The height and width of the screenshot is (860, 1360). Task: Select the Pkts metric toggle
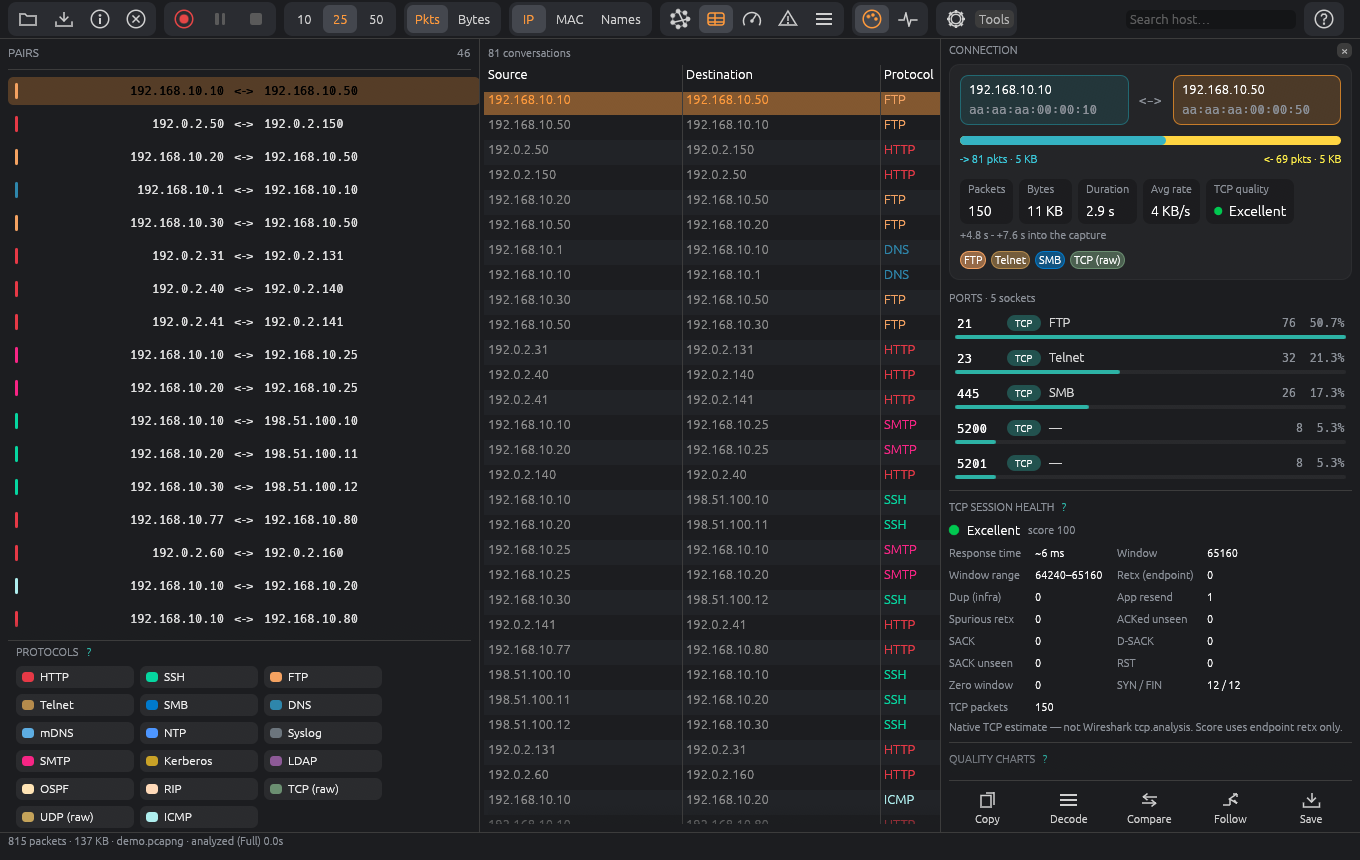pos(427,19)
